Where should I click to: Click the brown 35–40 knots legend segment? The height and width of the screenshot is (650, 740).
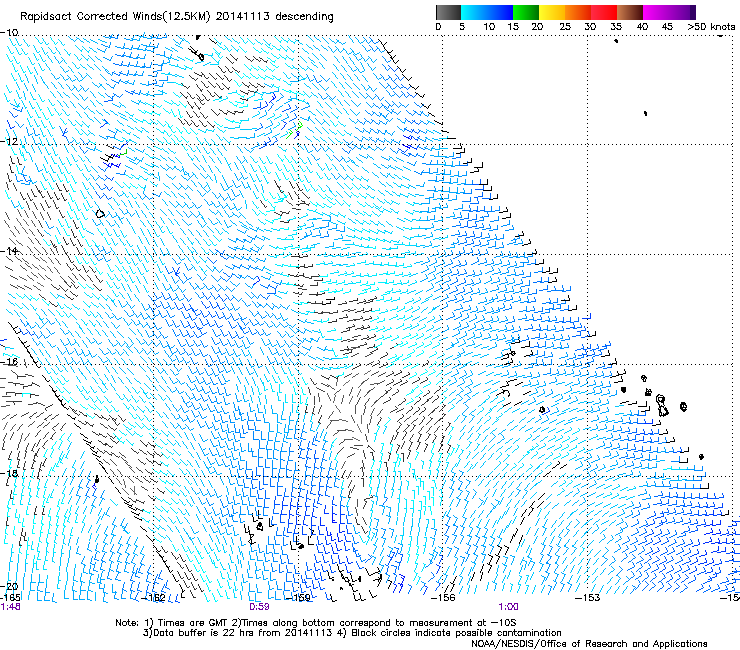630,12
